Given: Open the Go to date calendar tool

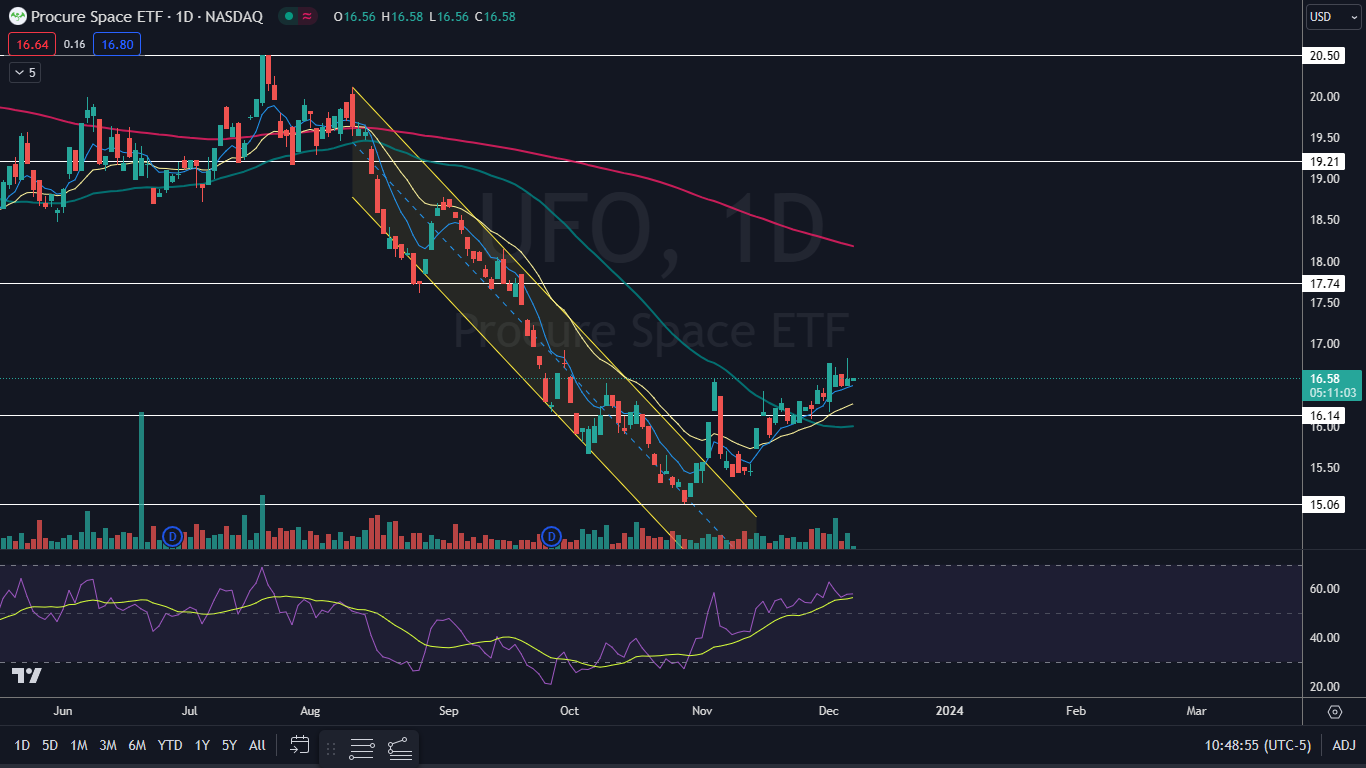Looking at the screenshot, I should click(x=299, y=745).
